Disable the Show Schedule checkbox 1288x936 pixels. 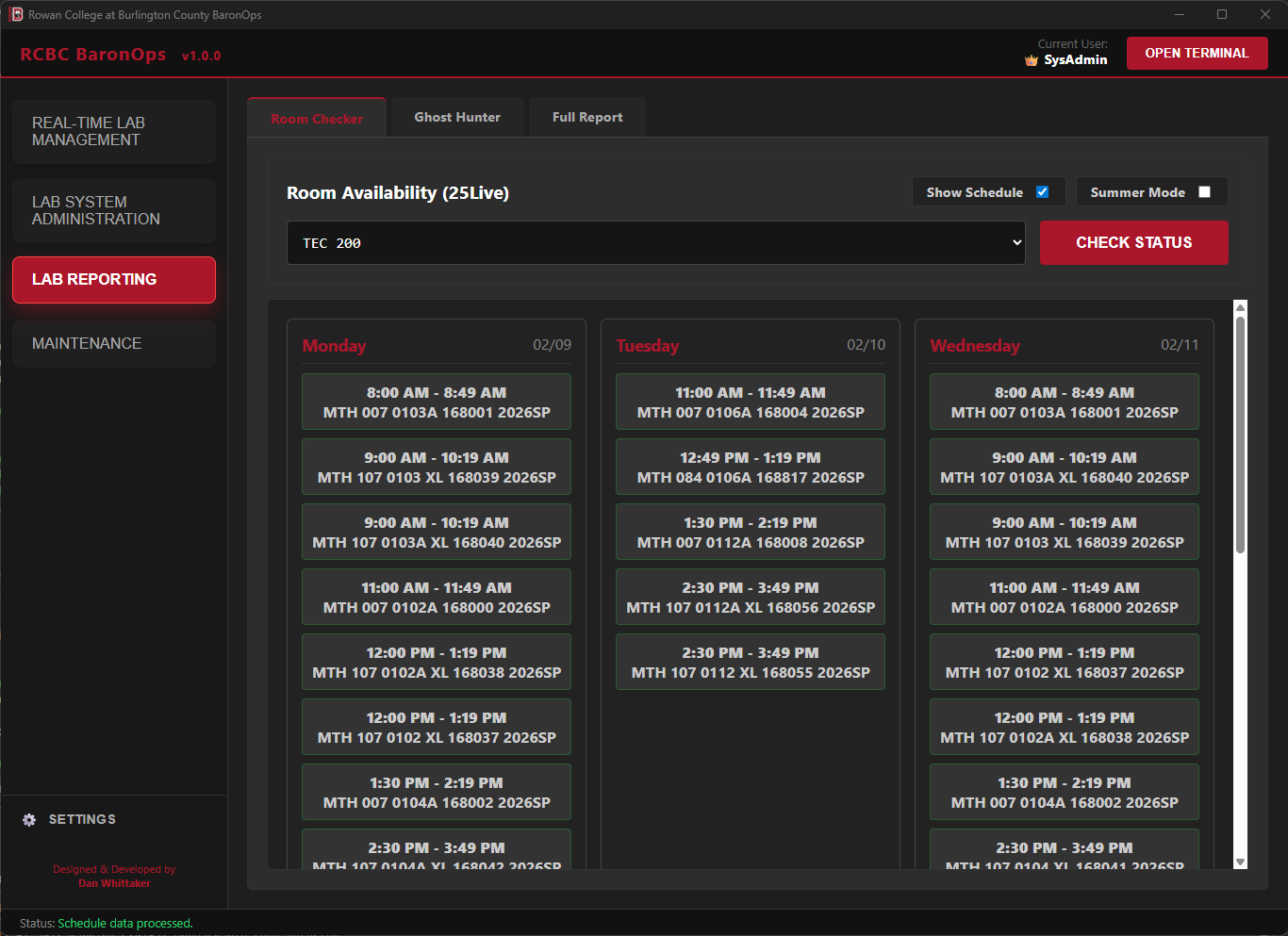tap(1042, 191)
